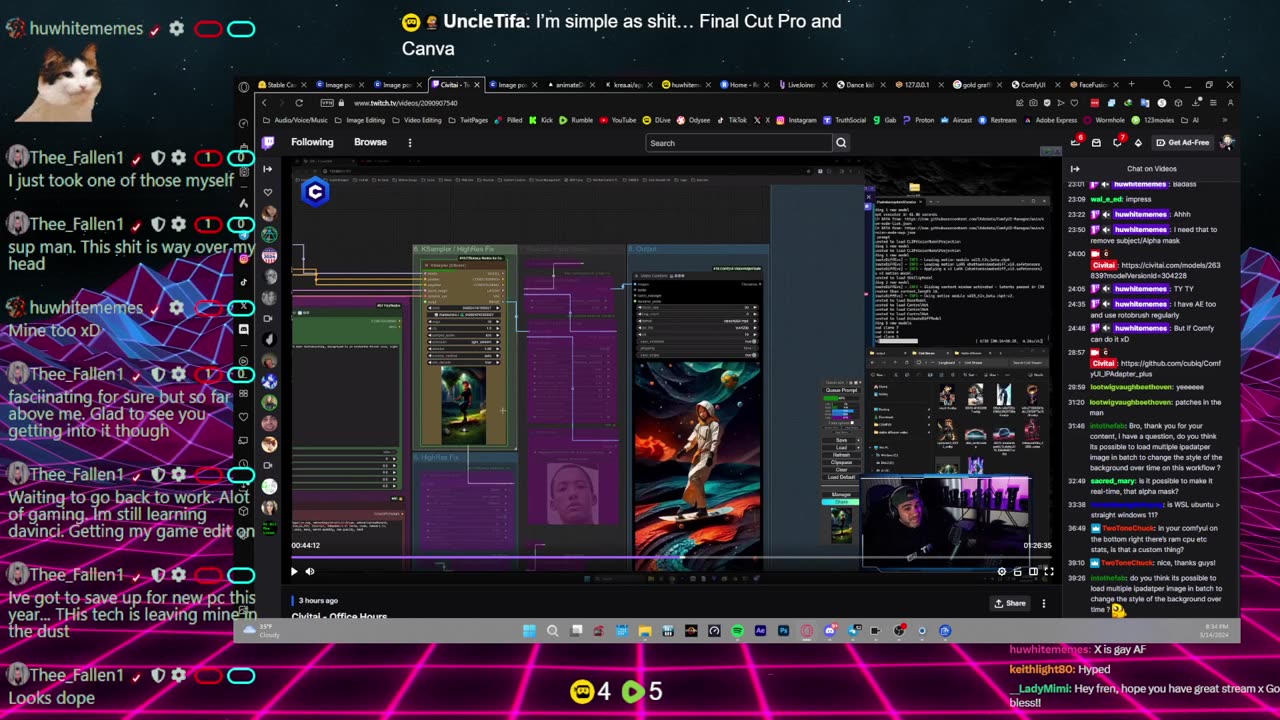Switch to the Stable Ca browser tab
Image resolution: width=1280 pixels, height=720 pixels.
(280, 85)
